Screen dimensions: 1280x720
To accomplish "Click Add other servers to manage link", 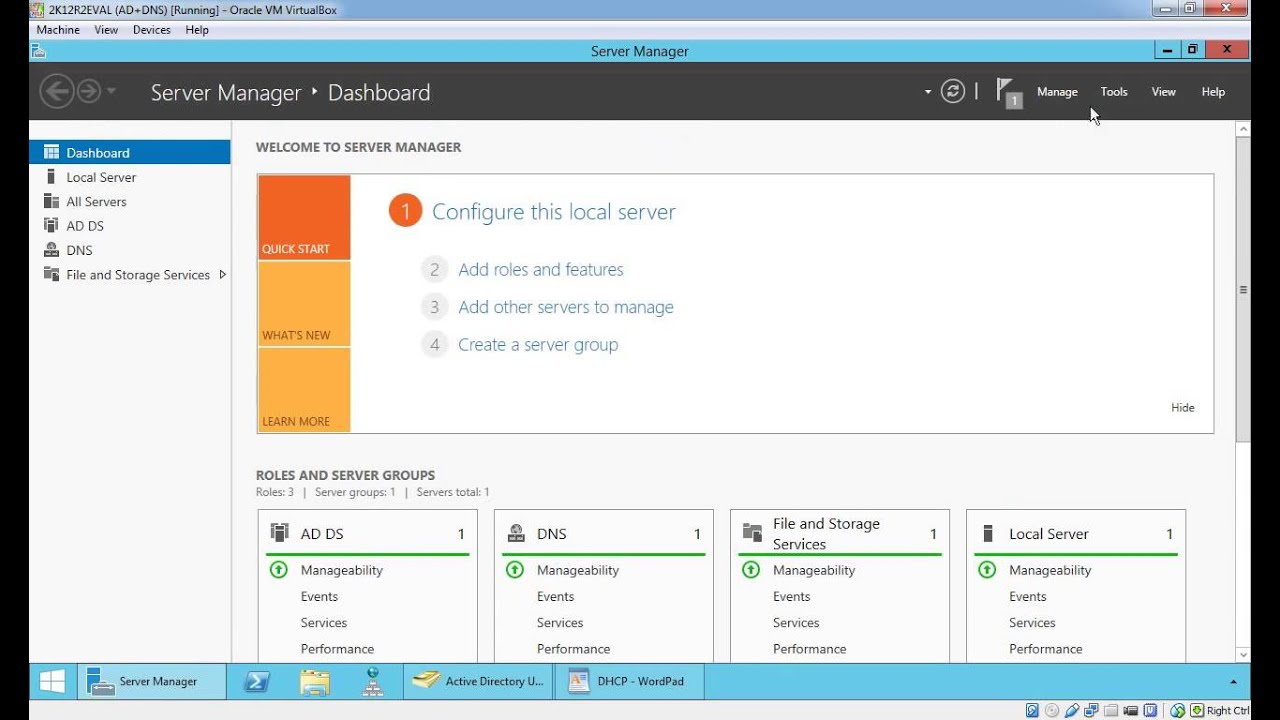I will coord(566,307).
